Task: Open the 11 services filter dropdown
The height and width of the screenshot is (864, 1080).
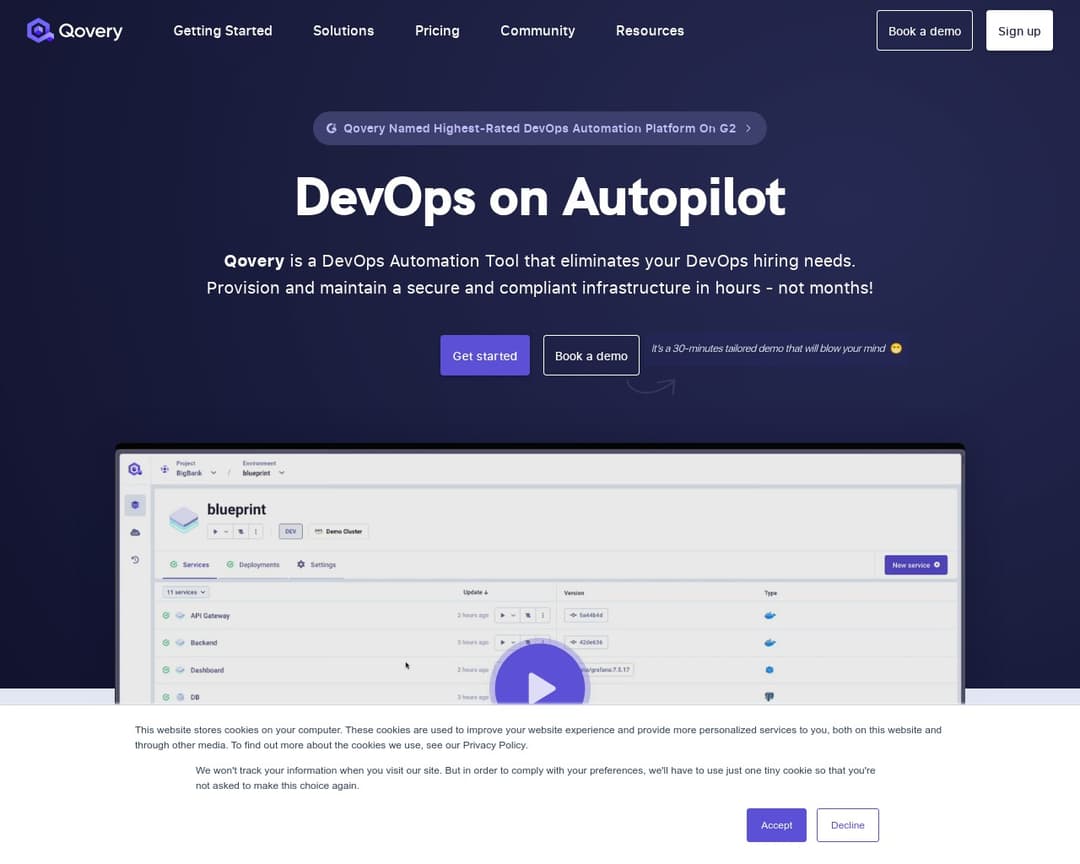Action: coord(186,592)
